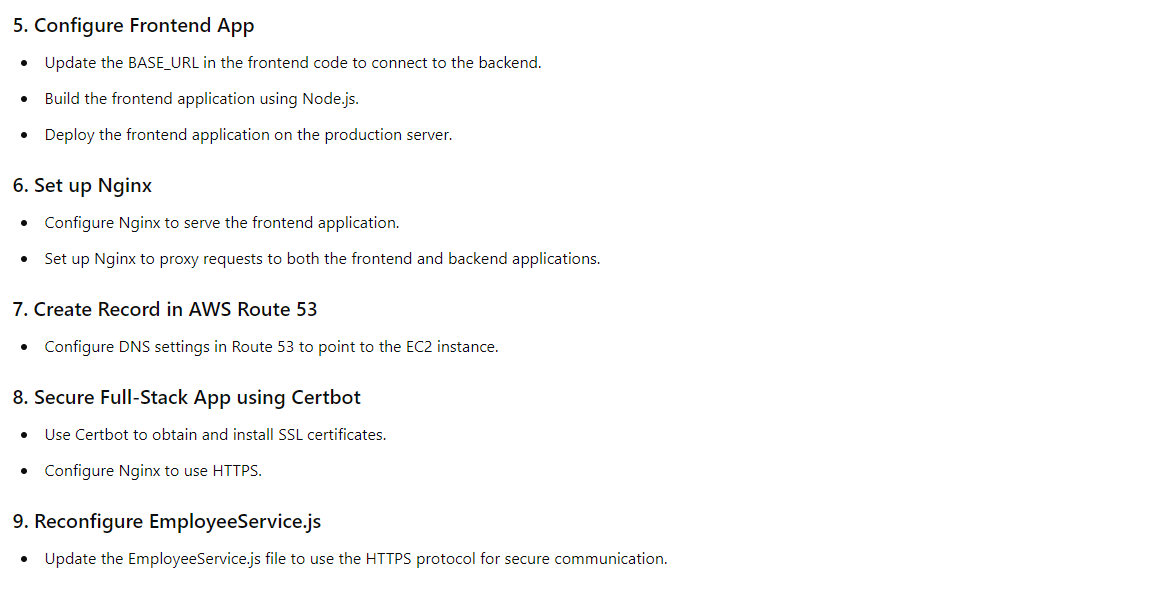Click 'Configure Nginx to serve the frontend' line

[x=222, y=223]
